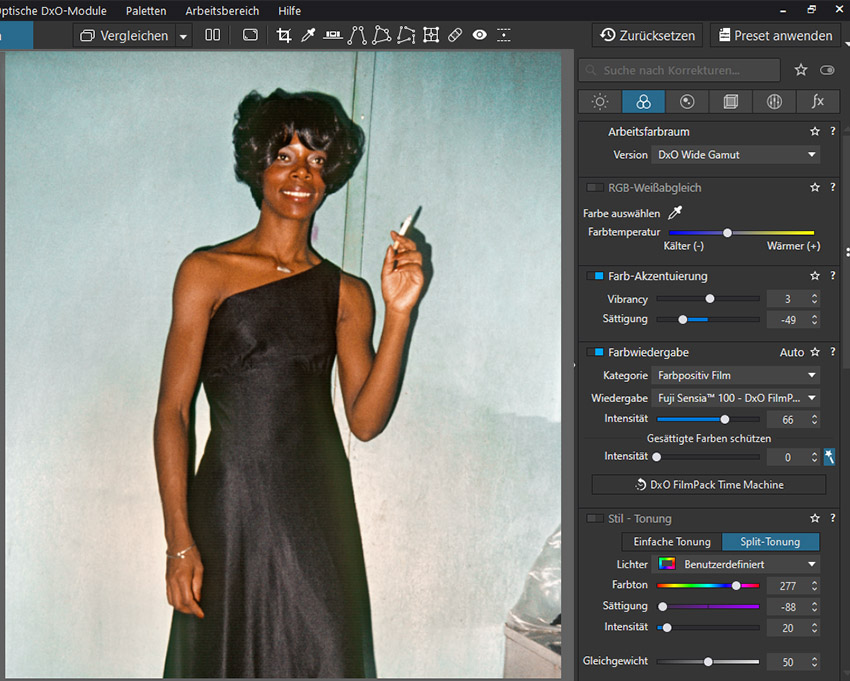850x681 pixels.
Task: Open the fx effects palette tab
Action: click(x=818, y=102)
